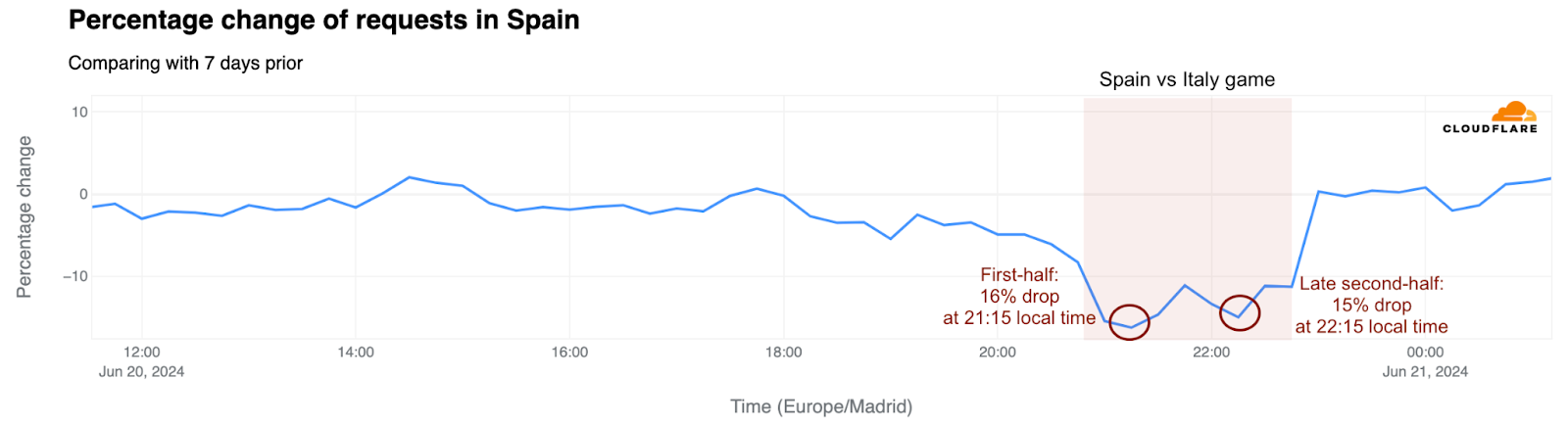Click the y-axis value −10 label

[75, 276]
